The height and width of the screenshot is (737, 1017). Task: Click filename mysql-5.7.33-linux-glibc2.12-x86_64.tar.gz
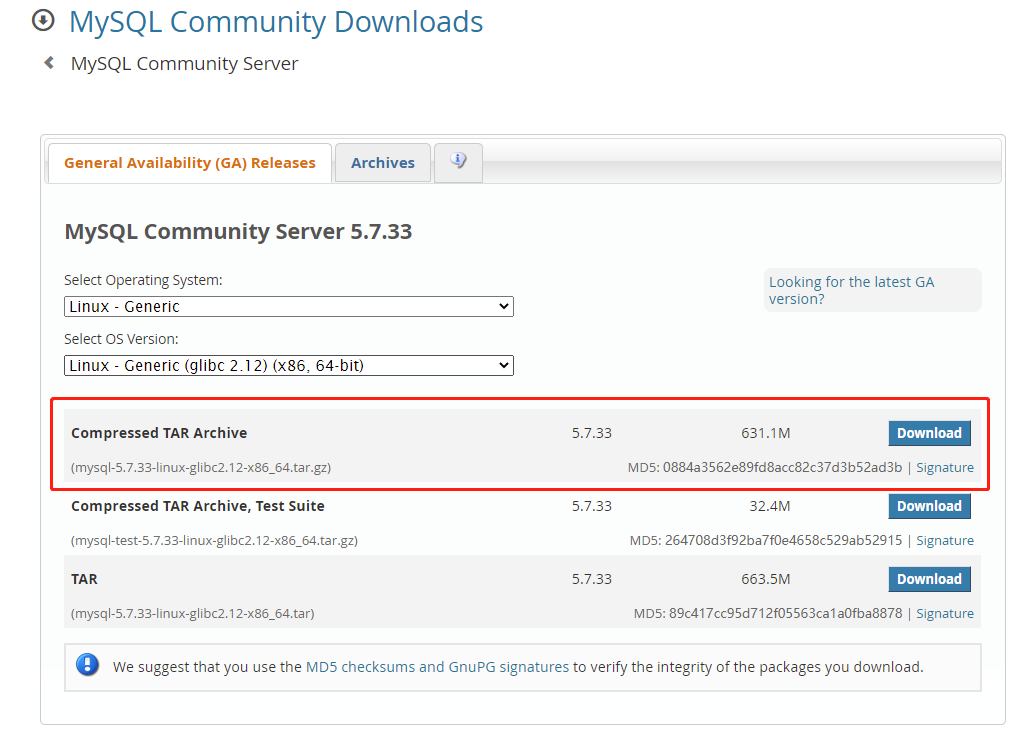tap(201, 468)
